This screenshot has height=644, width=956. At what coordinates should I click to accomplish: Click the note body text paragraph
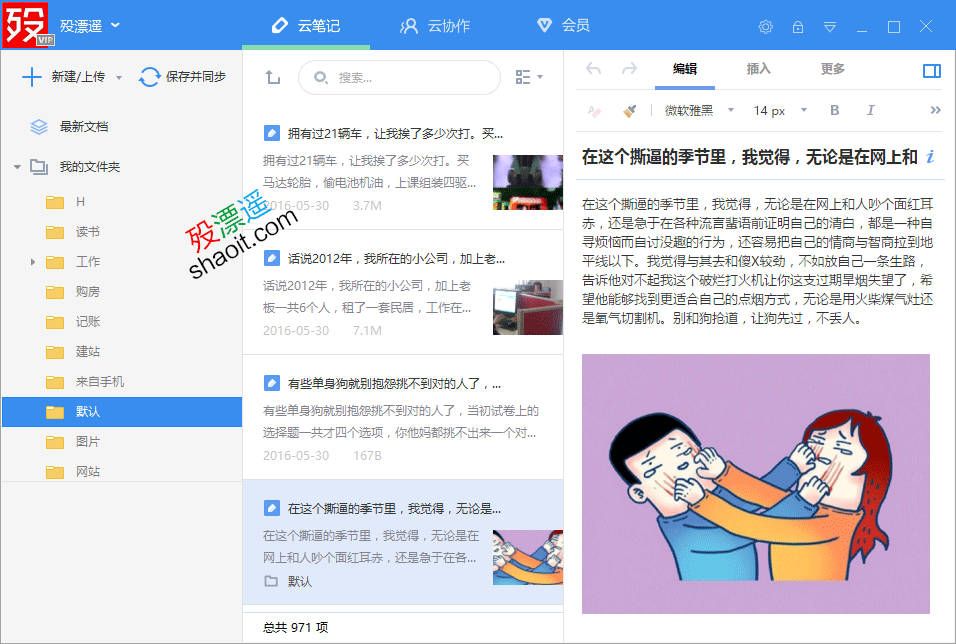[x=757, y=261]
